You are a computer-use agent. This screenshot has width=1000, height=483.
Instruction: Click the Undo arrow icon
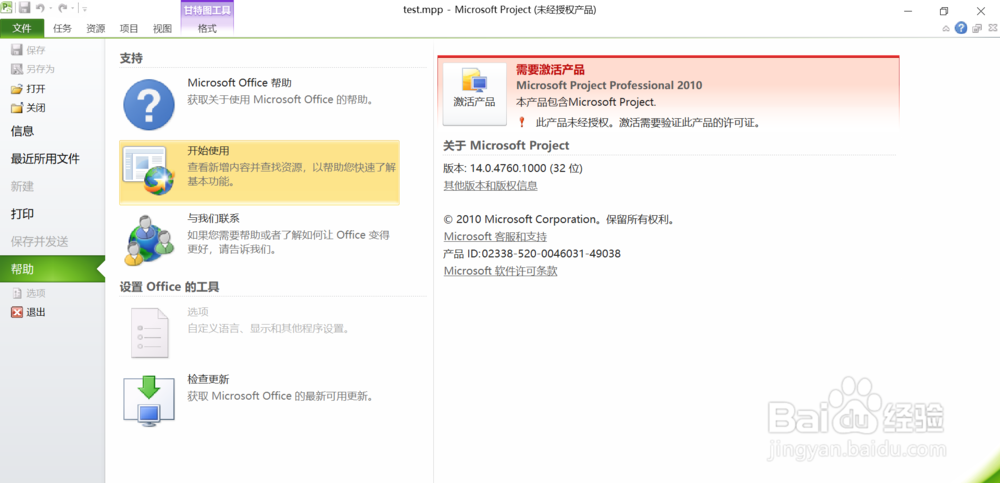coord(41,8)
